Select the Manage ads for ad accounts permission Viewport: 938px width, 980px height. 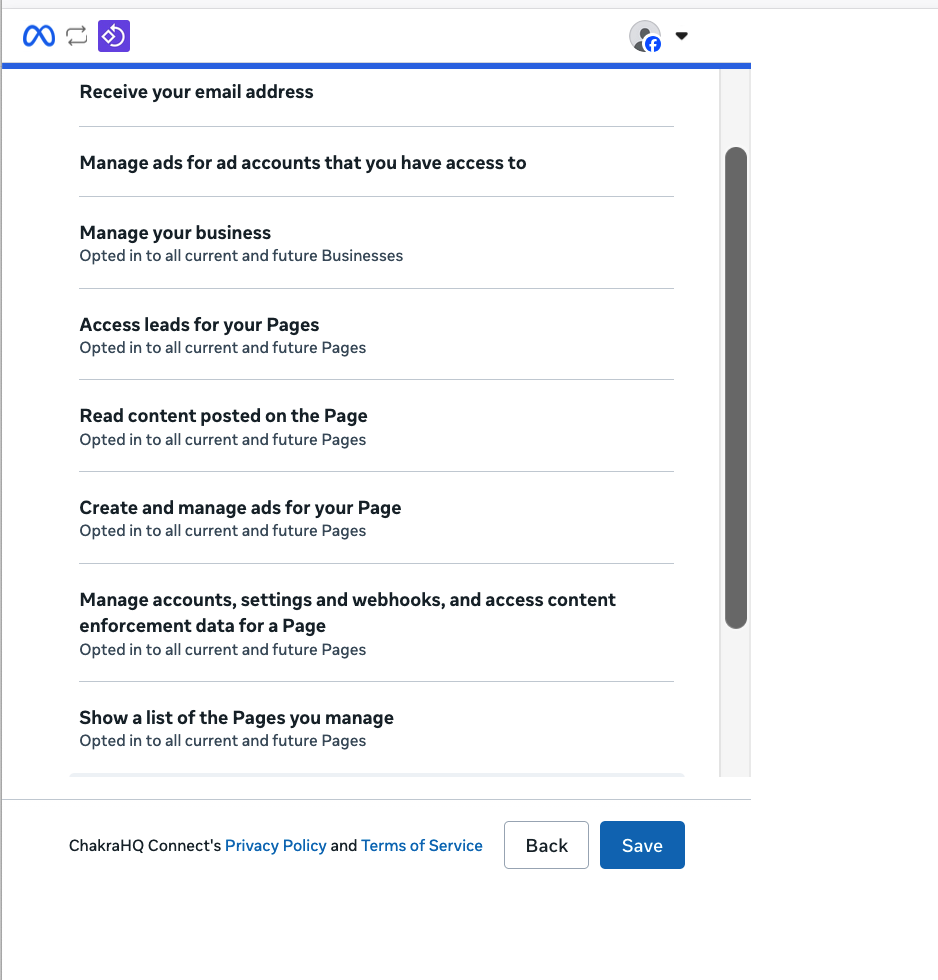(302, 163)
